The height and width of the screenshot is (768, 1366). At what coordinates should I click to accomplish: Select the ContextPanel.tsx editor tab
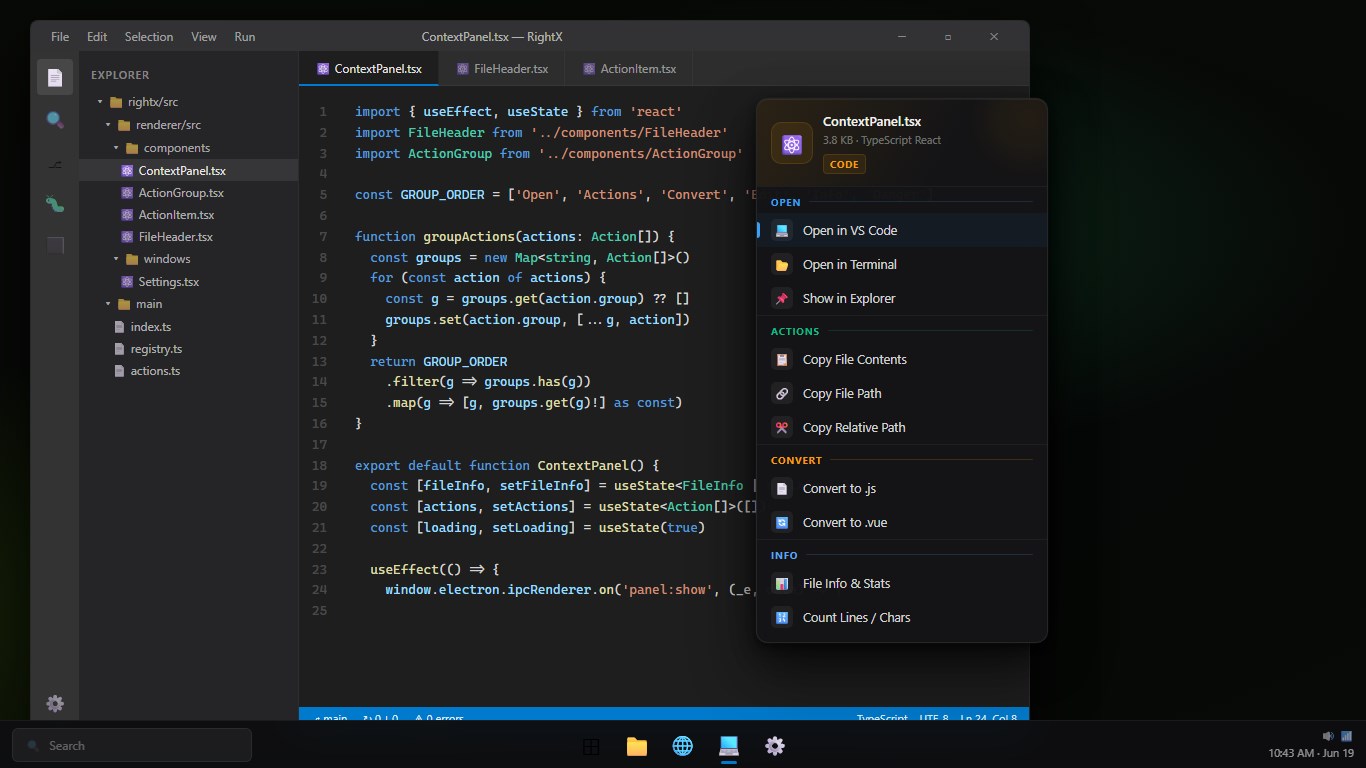(x=369, y=69)
